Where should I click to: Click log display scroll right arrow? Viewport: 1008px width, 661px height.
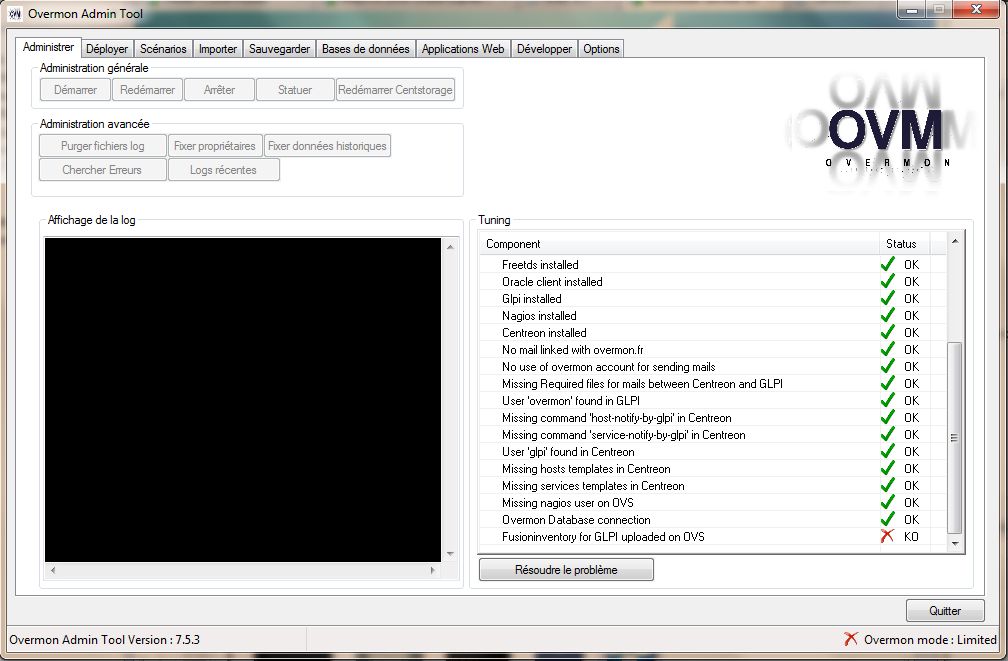coord(433,570)
